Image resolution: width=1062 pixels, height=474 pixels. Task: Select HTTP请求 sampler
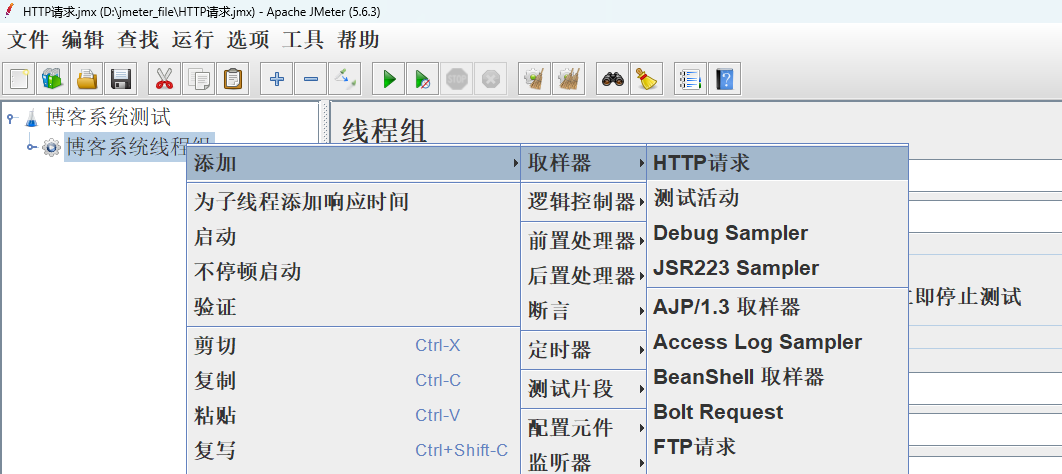pyautogui.click(x=778, y=163)
